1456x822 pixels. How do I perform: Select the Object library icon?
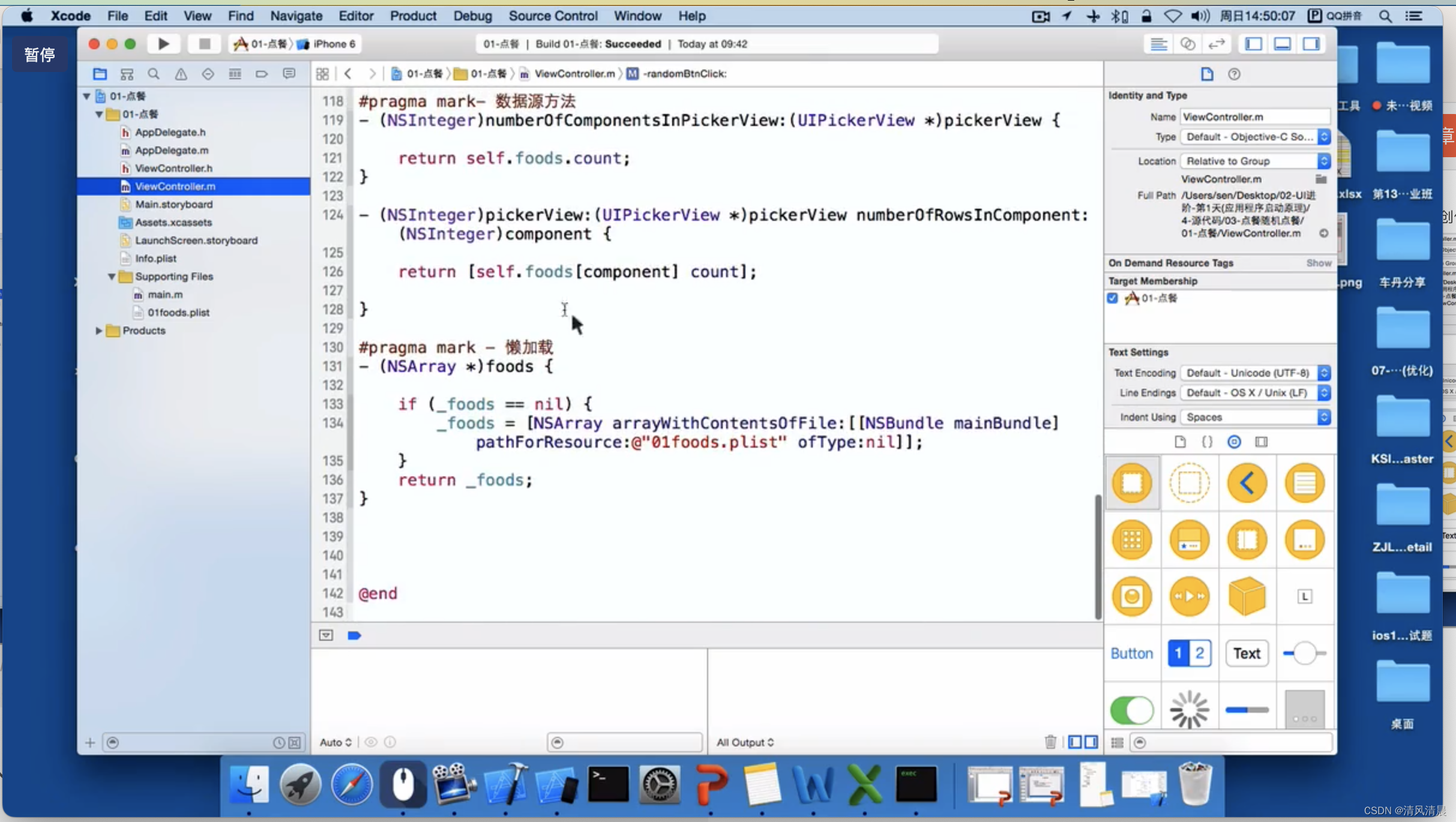coord(1234,442)
